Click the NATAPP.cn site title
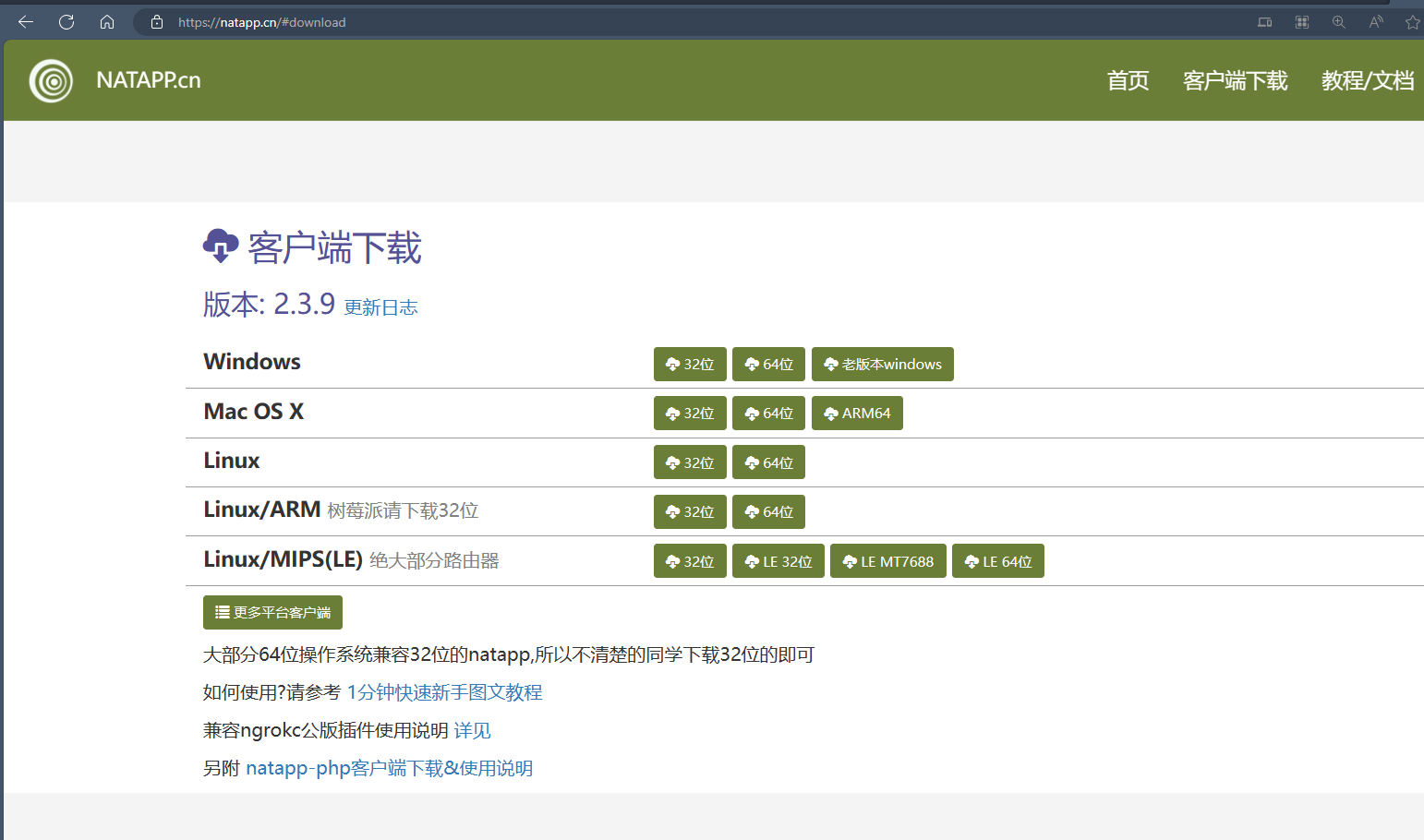The height and width of the screenshot is (840, 1424). 149,80
